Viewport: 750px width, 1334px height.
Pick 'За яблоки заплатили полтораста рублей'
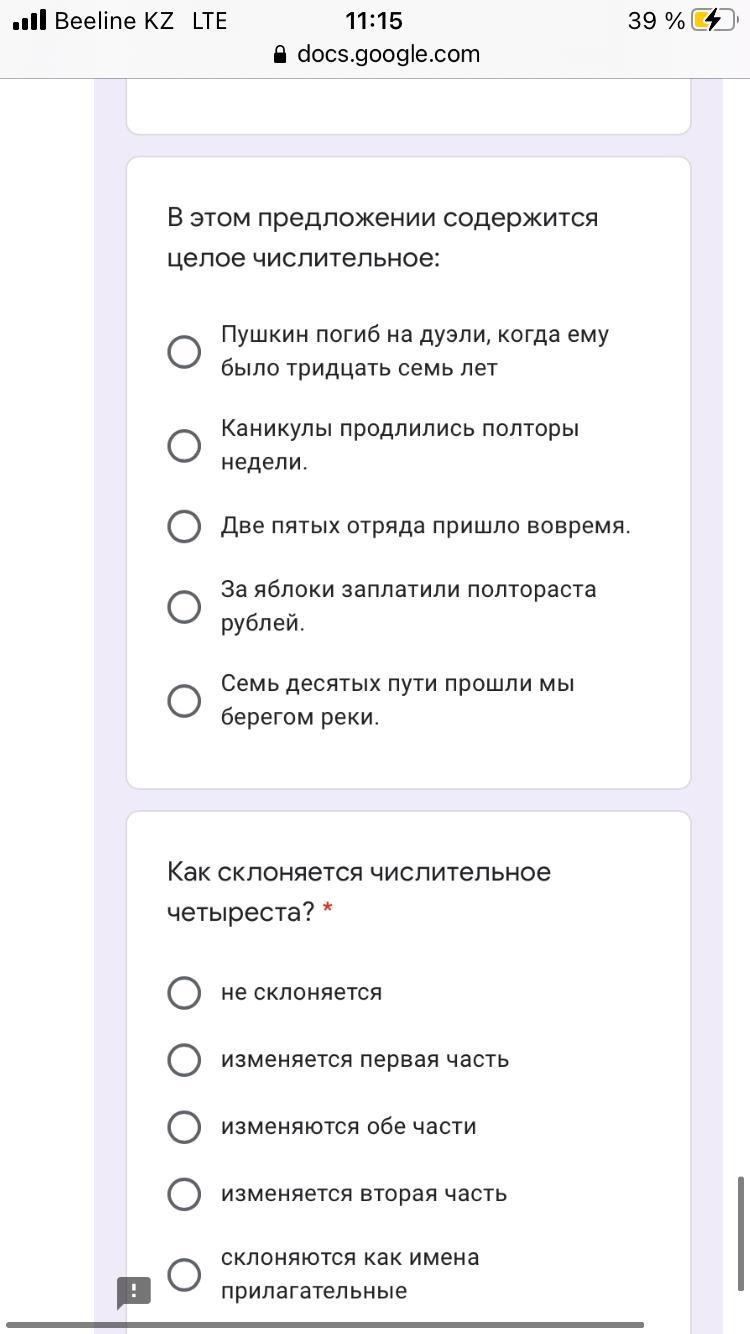pyautogui.click(x=184, y=606)
